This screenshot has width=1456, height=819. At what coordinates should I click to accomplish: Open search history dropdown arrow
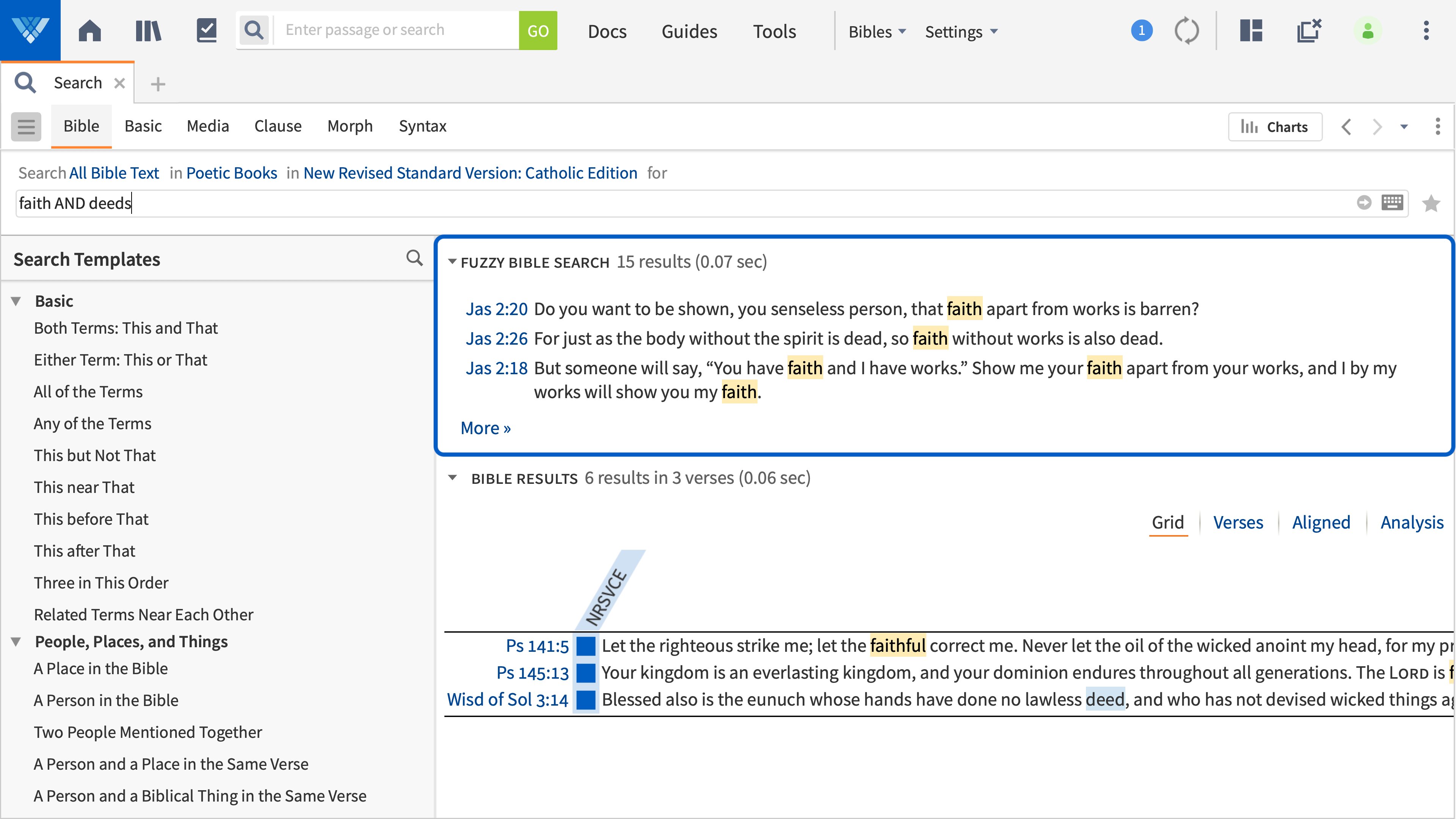[x=1404, y=127]
